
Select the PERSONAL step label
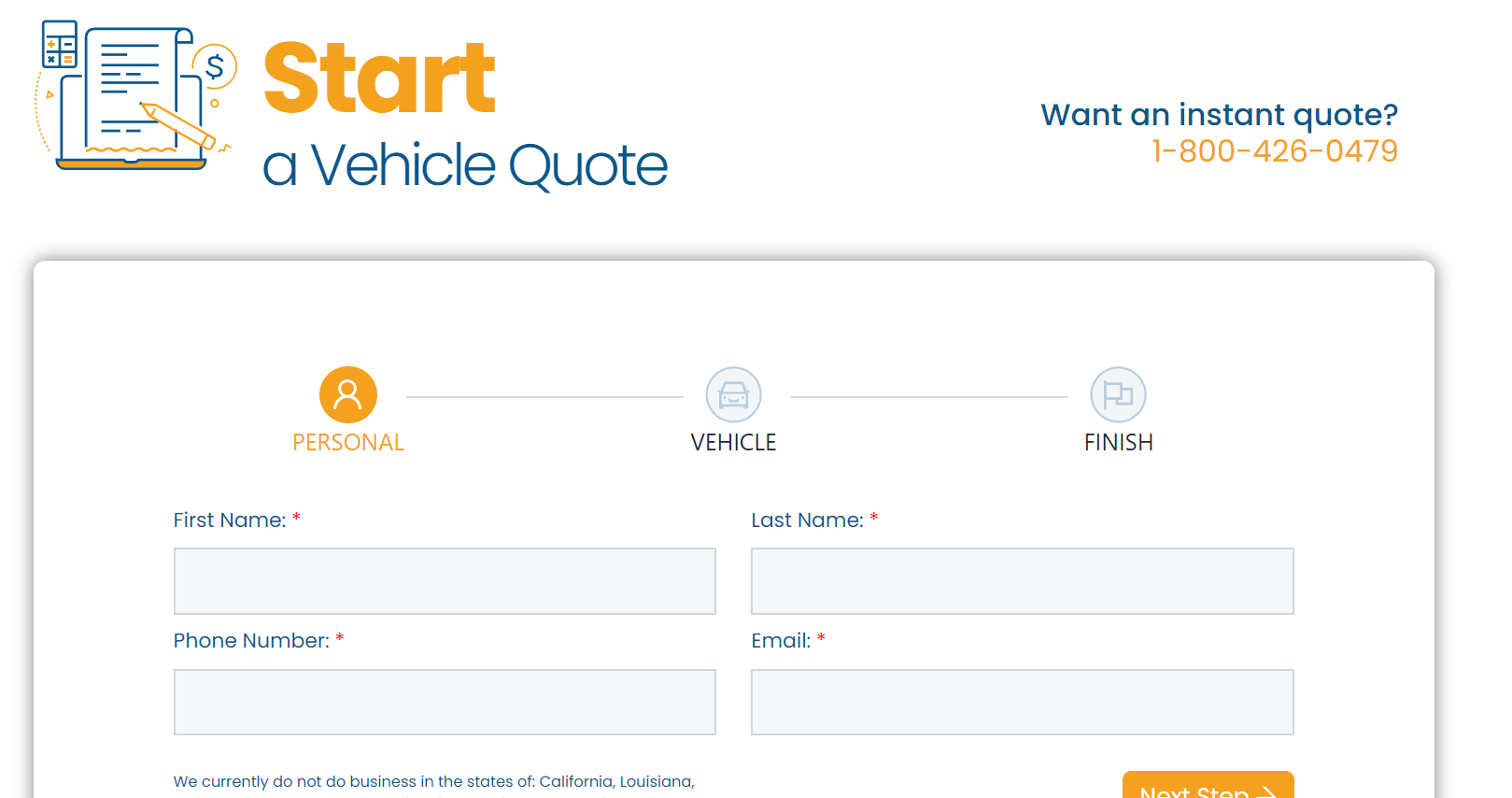pos(348,442)
